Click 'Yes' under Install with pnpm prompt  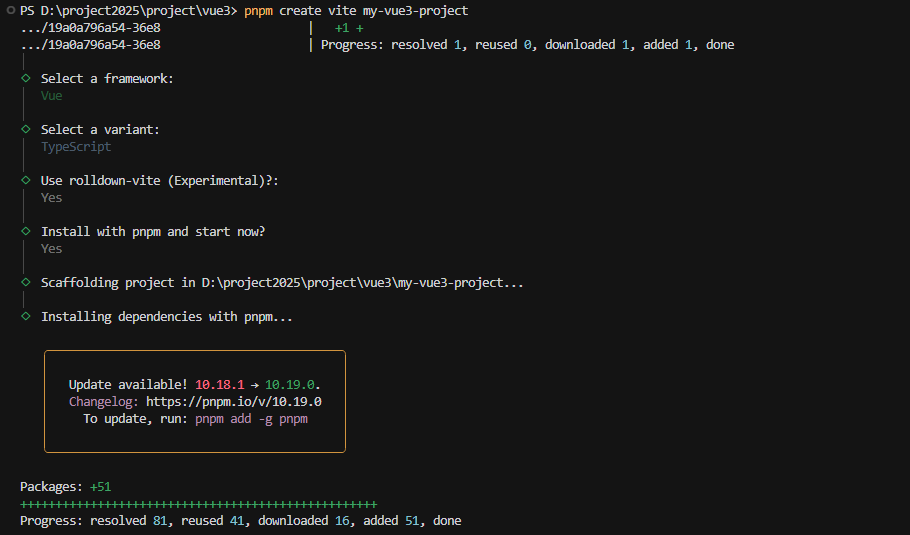tap(52, 249)
